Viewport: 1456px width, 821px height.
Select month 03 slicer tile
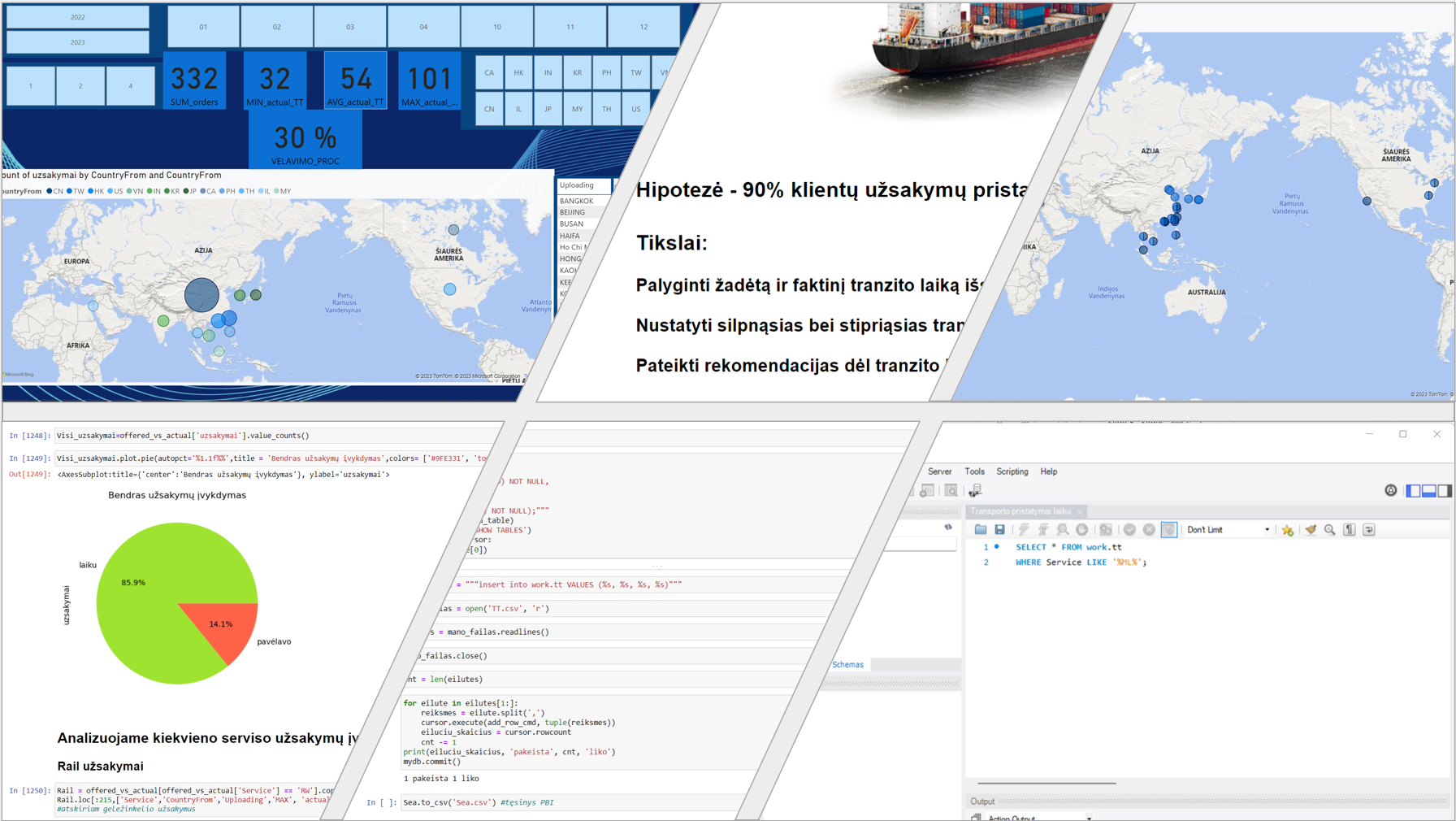[x=350, y=27]
